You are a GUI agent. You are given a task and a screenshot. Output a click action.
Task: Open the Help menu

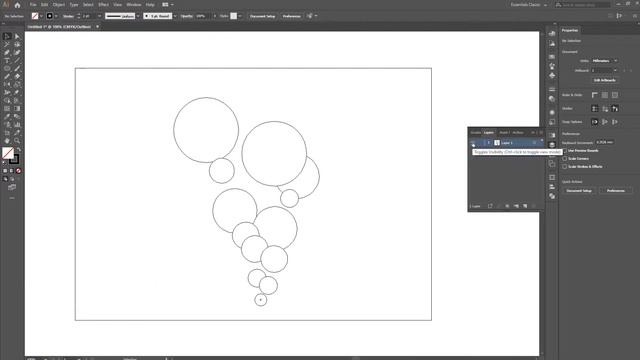click(x=150, y=5)
